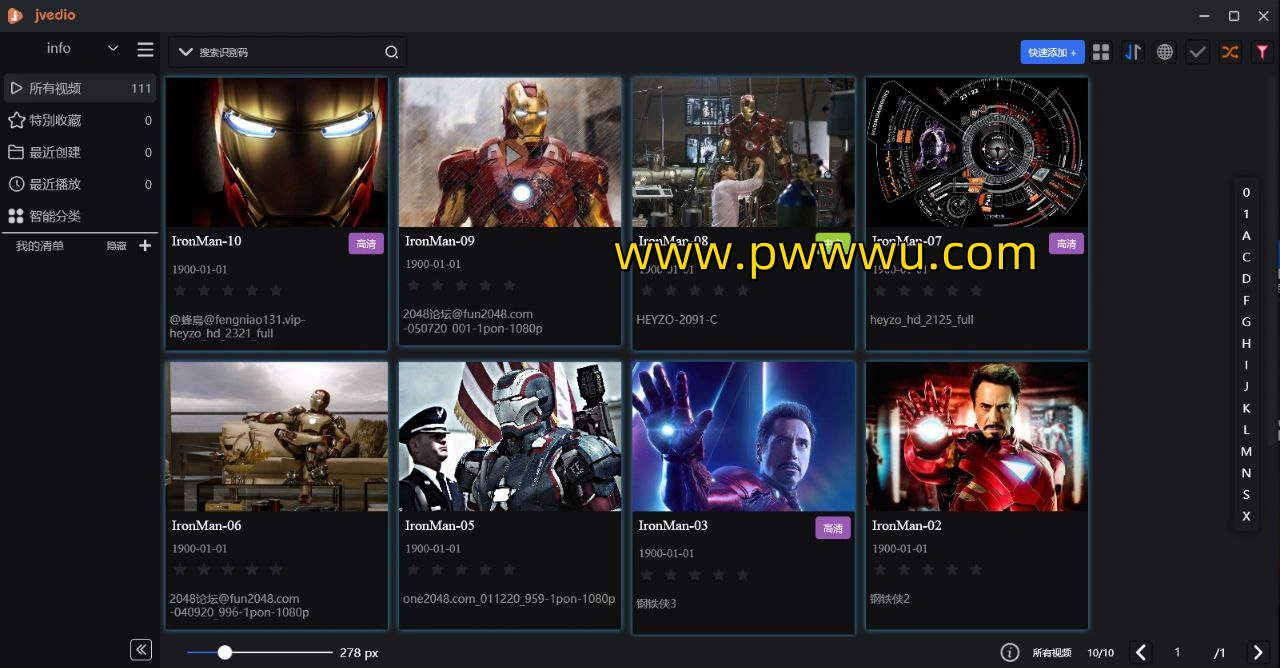1280x668 pixels.
Task: Open the IronMan-10 helmet thumbnail
Action: pyautogui.click(x=277, y=152)
